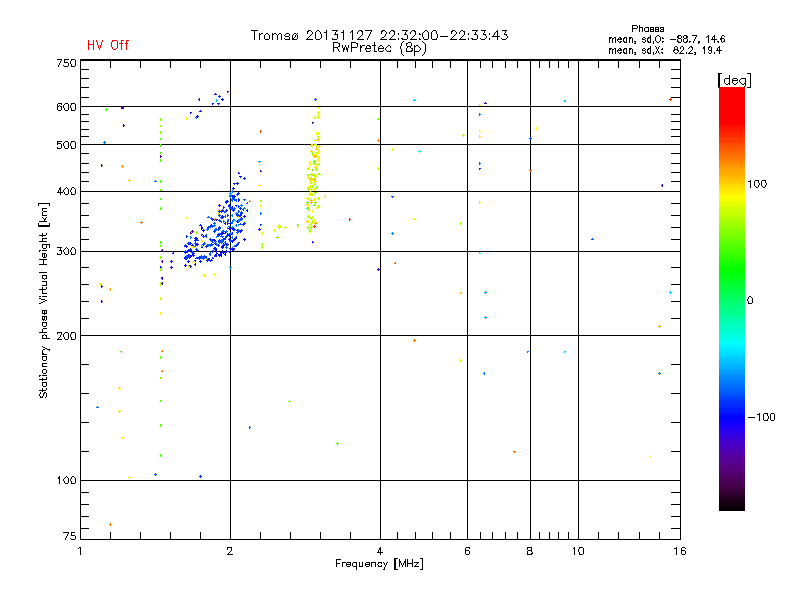Click x-axis tick label '2'
Image resolution: width=800 pixels, height=600 pixels.
coord(230,551)
